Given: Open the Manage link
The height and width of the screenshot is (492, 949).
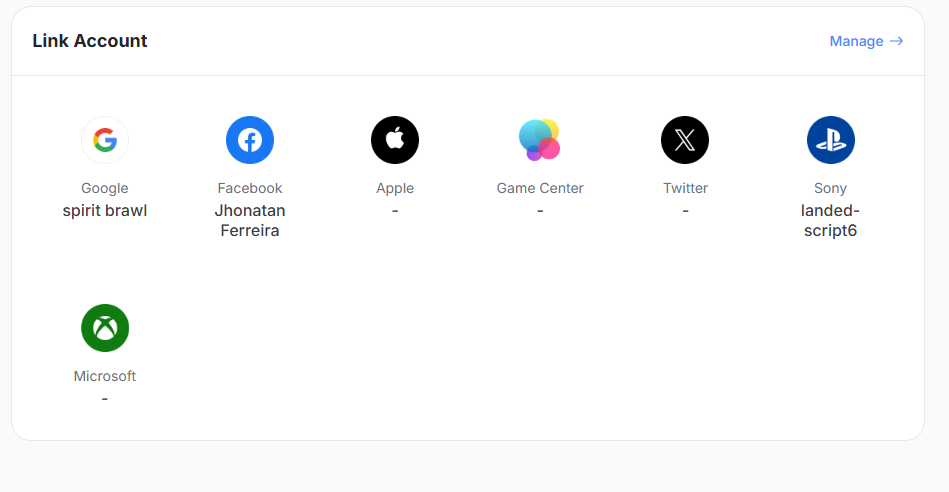Looking at the screenshot, I should (x=866, y=41).
